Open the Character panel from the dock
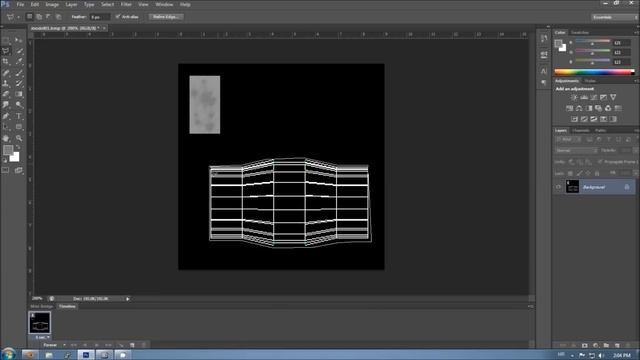This screenshot has width=640, height=360. pyautogui.click(x=544, y=71)
